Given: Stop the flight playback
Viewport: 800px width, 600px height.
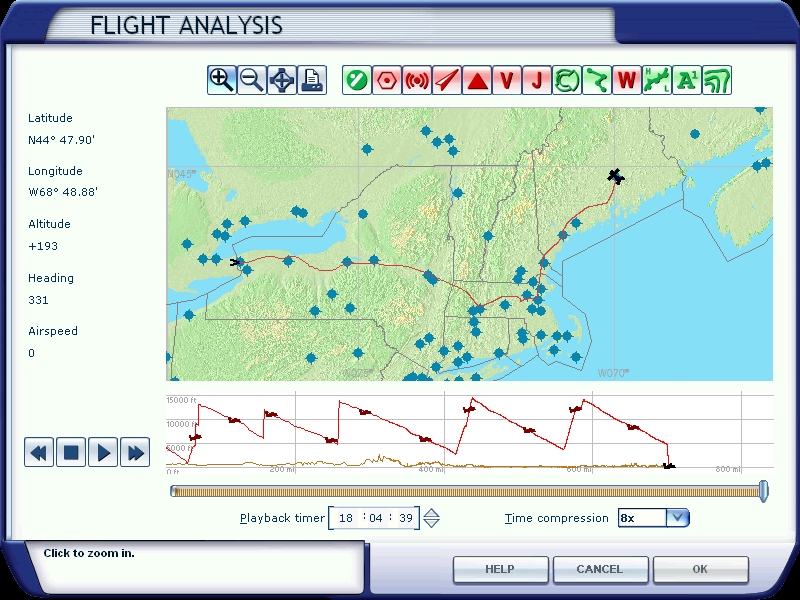Looking at the screenshot, I should (x=71, y=452).
